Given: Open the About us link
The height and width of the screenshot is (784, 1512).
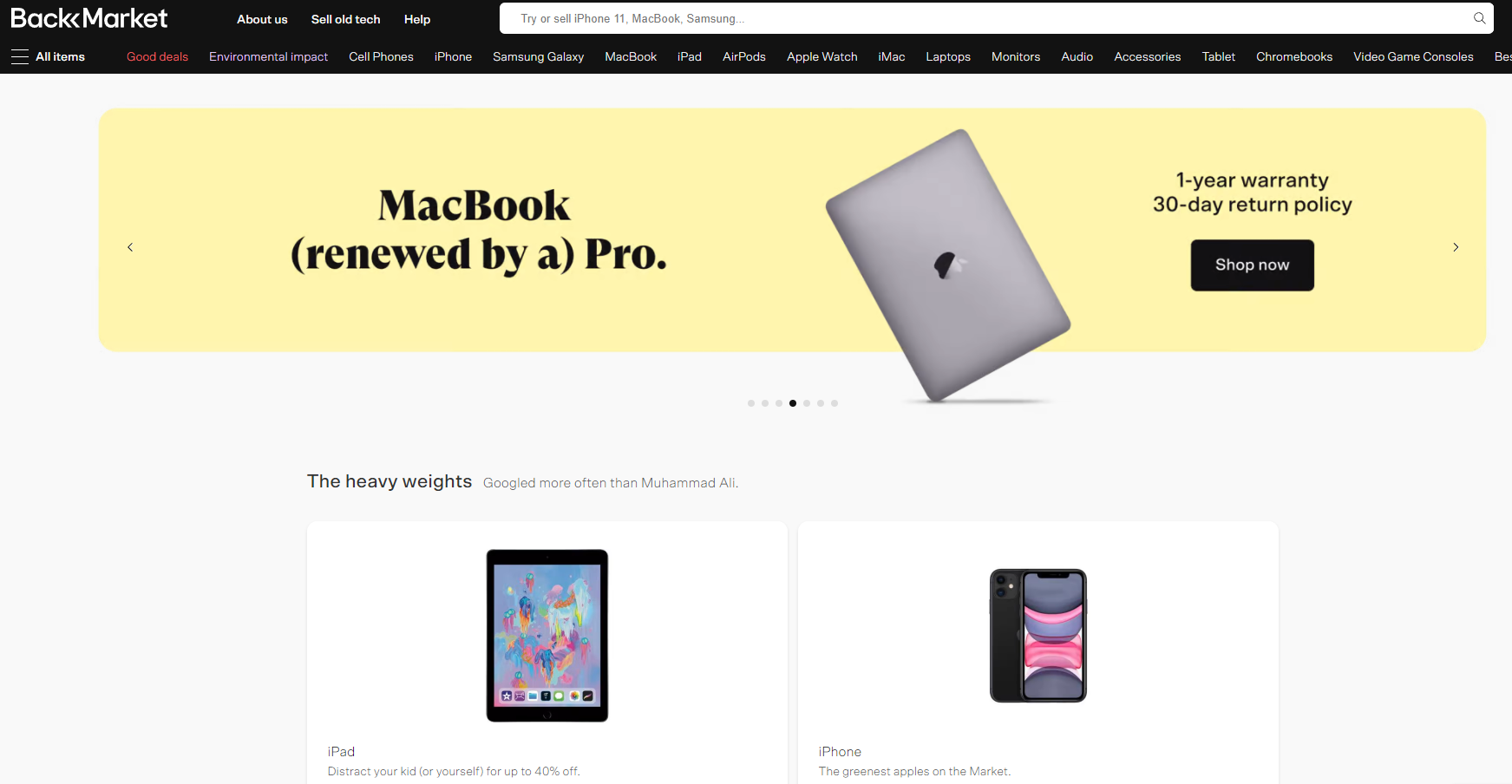Looking at the screenshot, I should (262, 19).
